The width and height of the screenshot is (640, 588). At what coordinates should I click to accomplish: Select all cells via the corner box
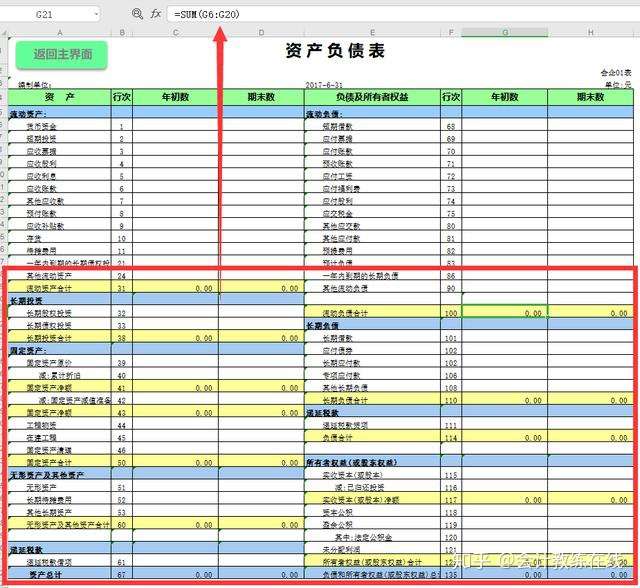tap(4, 32)
